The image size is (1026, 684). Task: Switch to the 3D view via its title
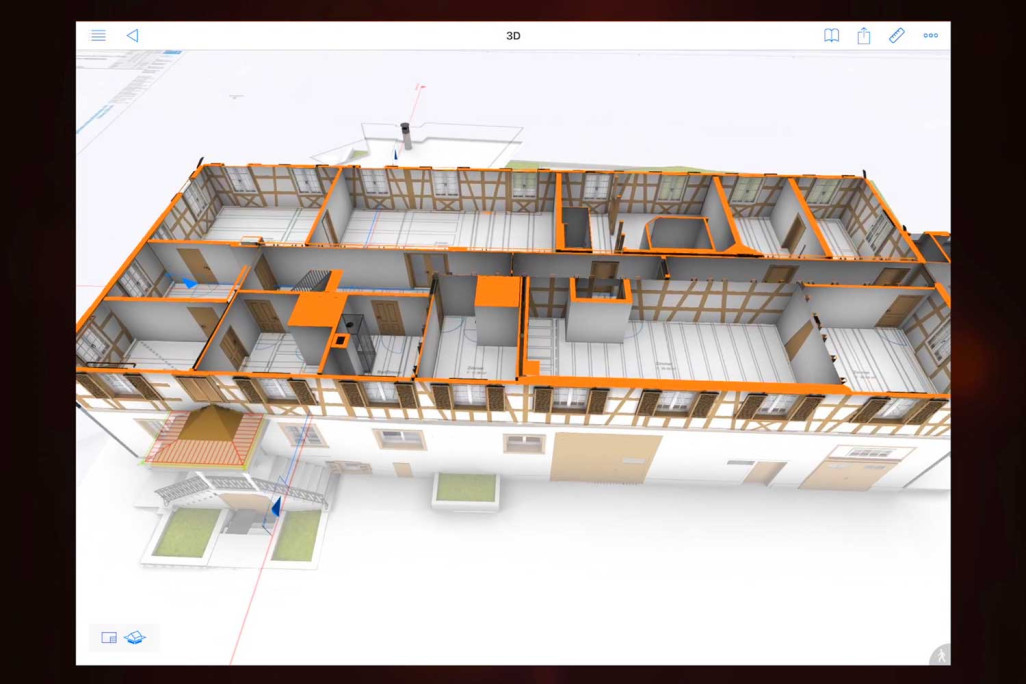(513, 35)
